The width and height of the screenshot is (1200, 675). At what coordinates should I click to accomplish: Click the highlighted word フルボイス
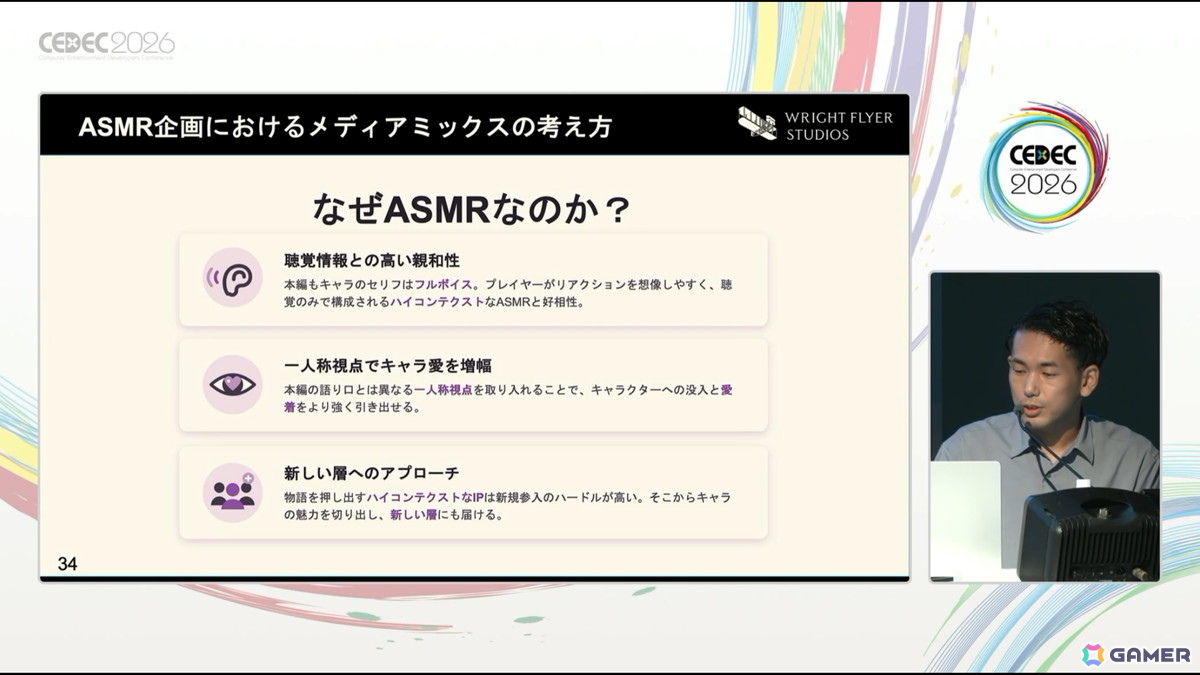coord(443,285)
